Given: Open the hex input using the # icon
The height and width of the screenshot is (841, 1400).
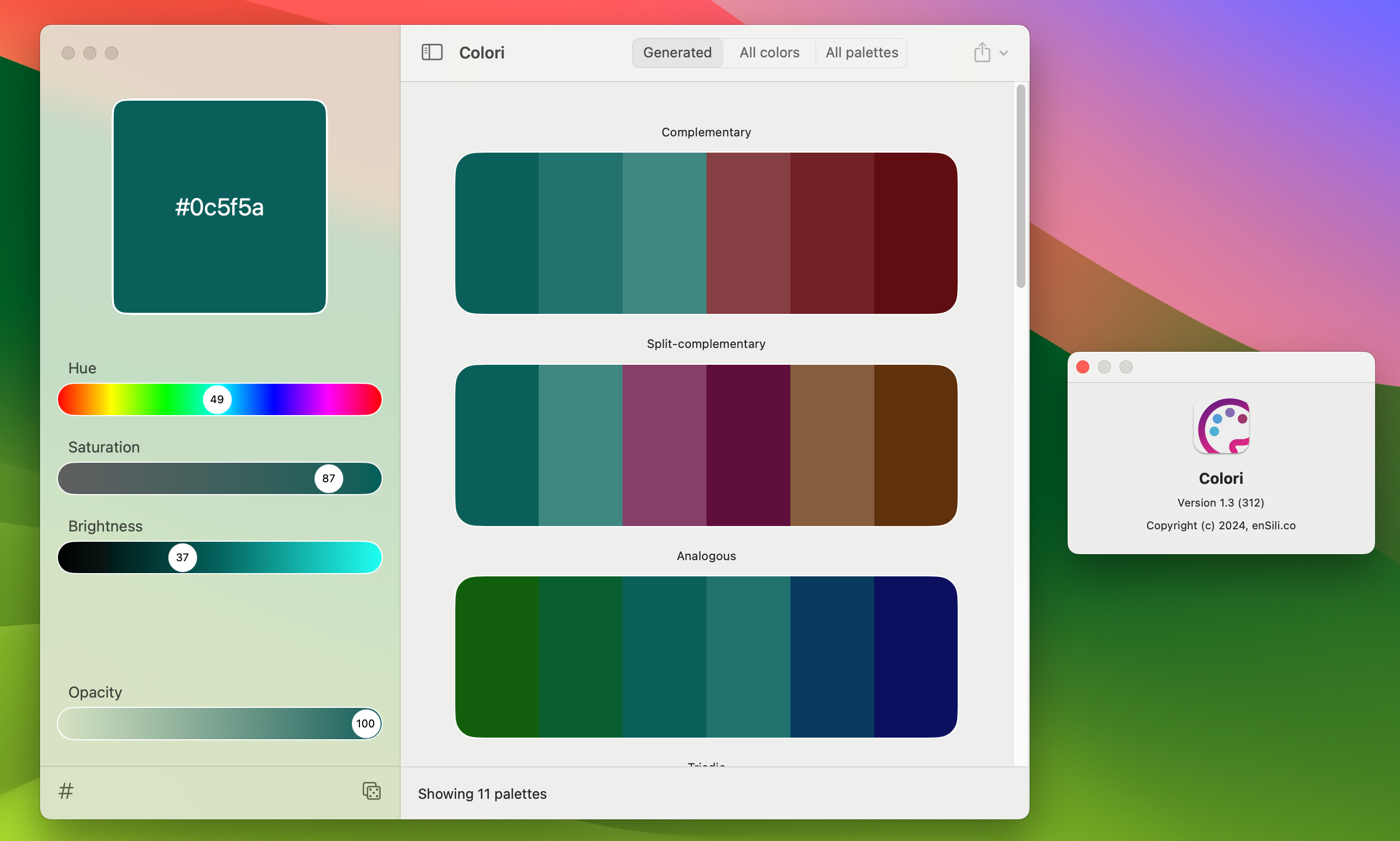Looking at the screenshot, I should (x=66, y=791).
